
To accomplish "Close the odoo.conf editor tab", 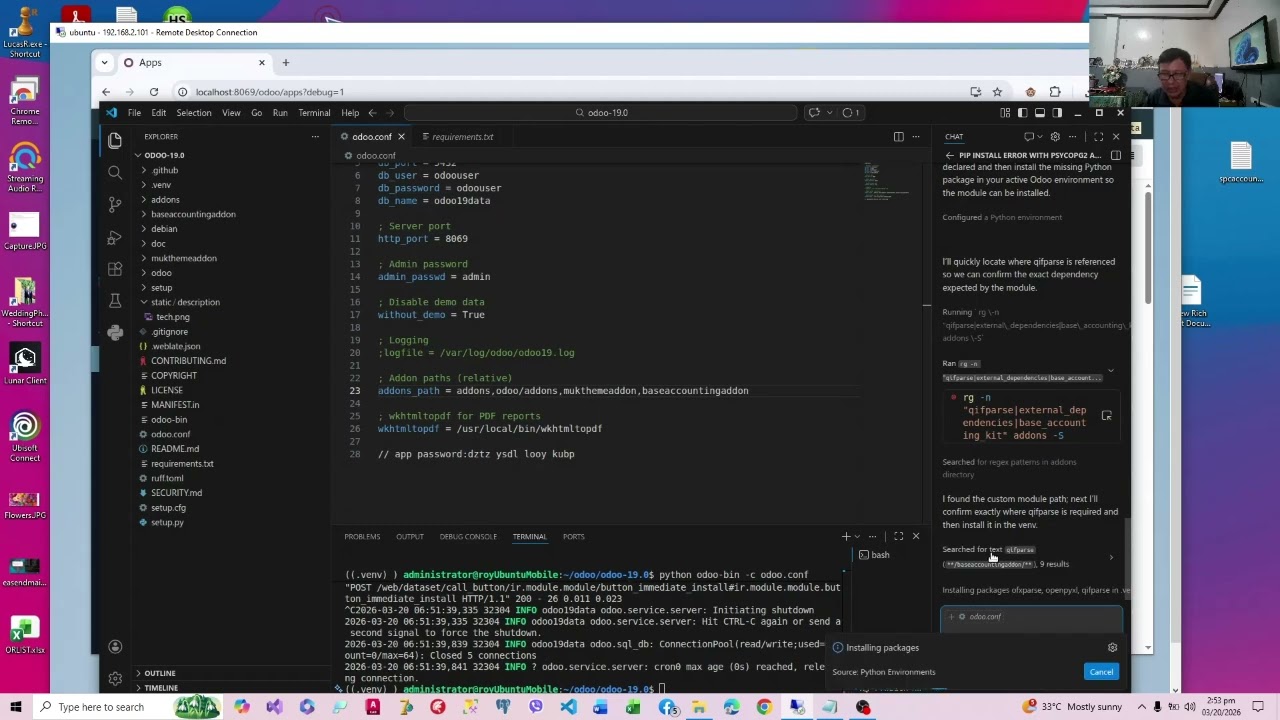I will click(401, 137).
